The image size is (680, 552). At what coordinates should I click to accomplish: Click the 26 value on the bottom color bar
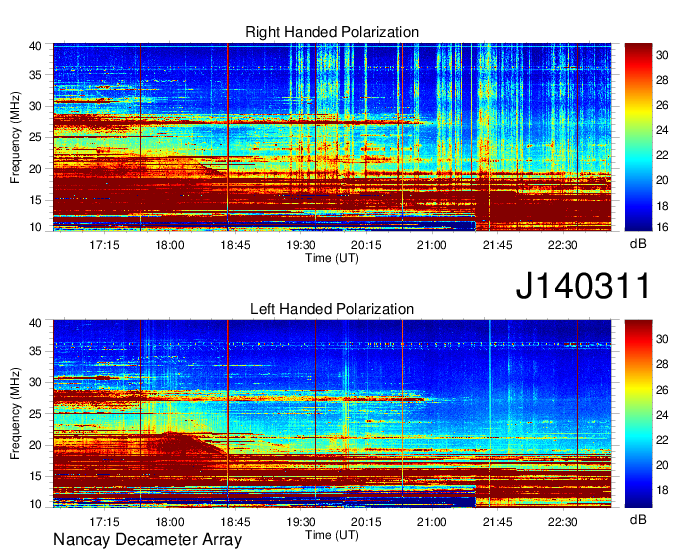point(662,390)
